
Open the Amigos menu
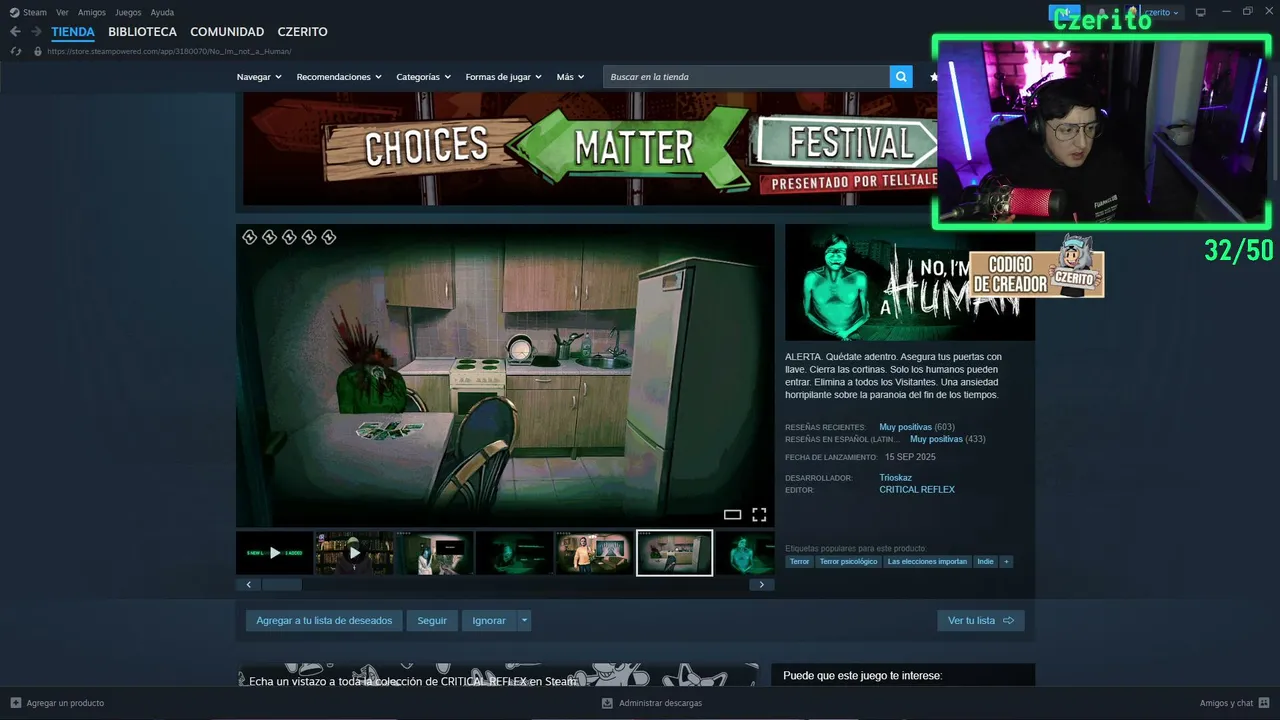(92, 13)
